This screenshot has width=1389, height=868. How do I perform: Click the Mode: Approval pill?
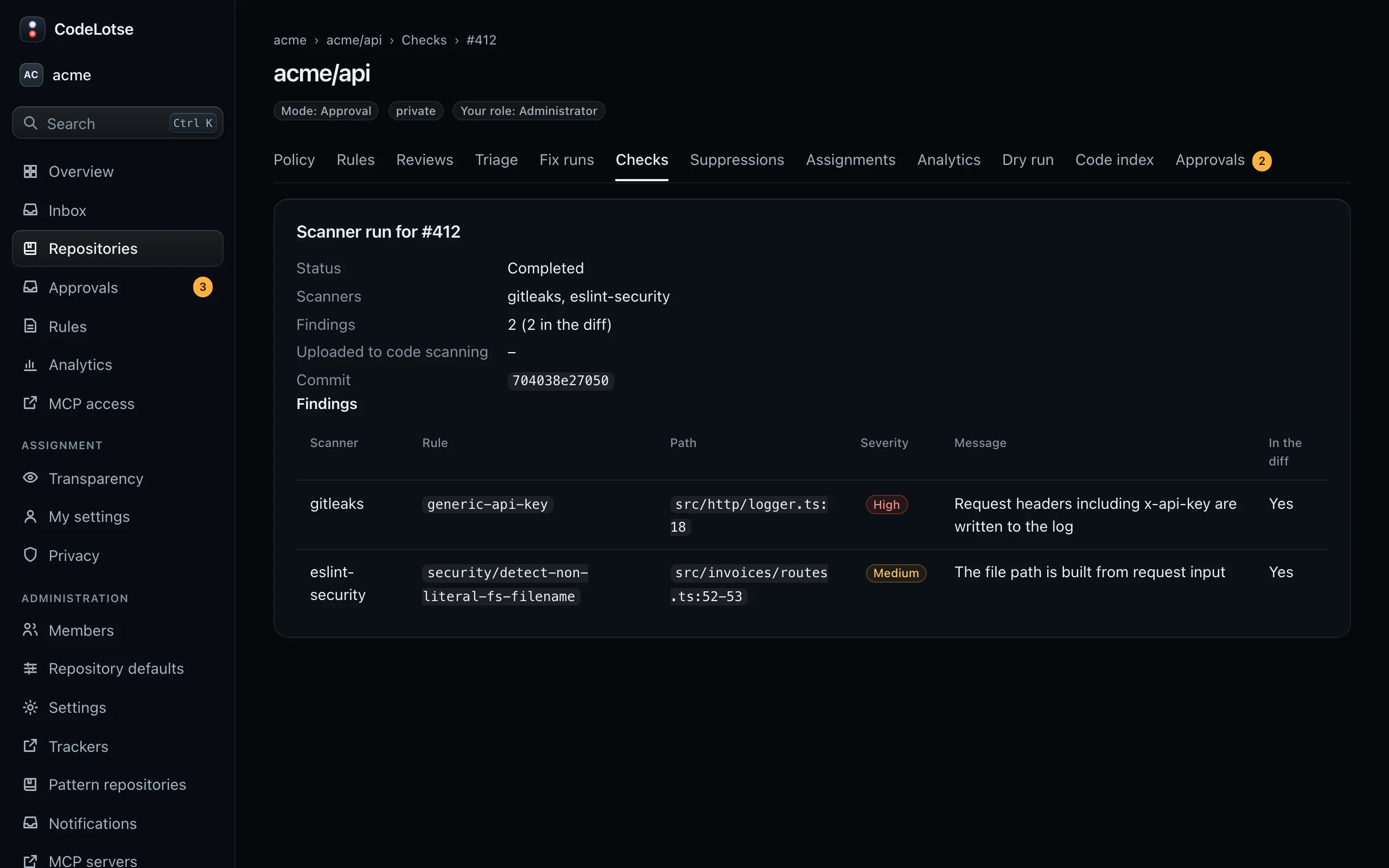(326, 111)
